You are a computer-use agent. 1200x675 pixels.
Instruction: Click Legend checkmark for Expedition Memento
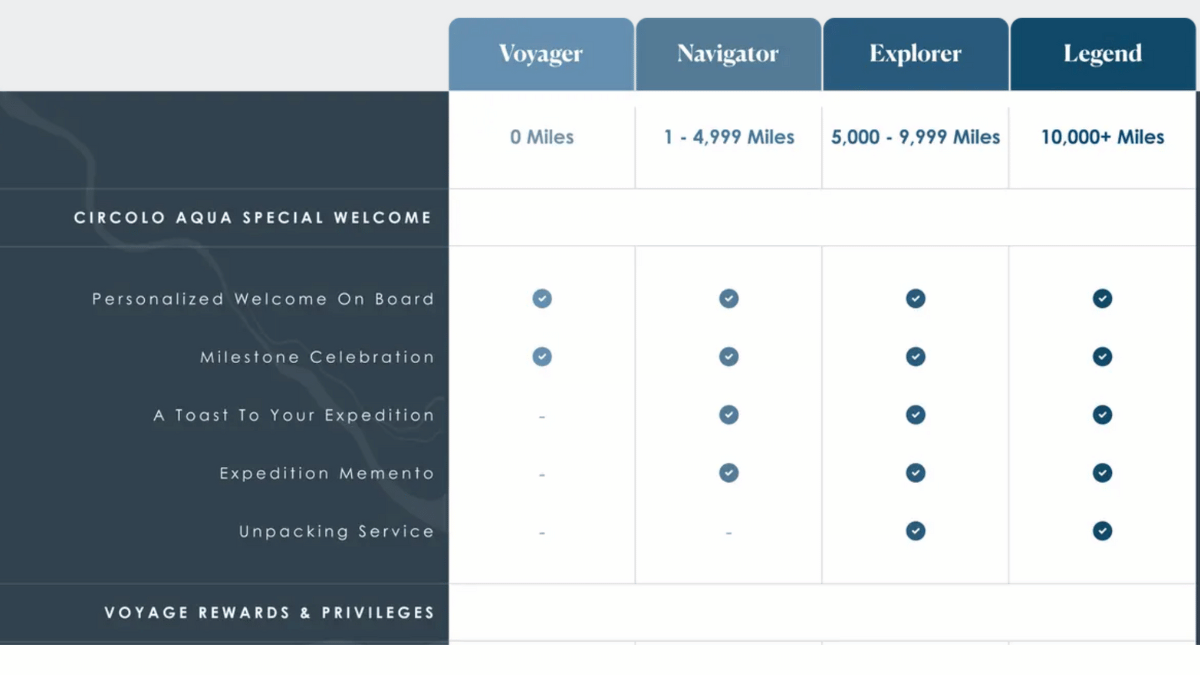(x=1102, y=472)
